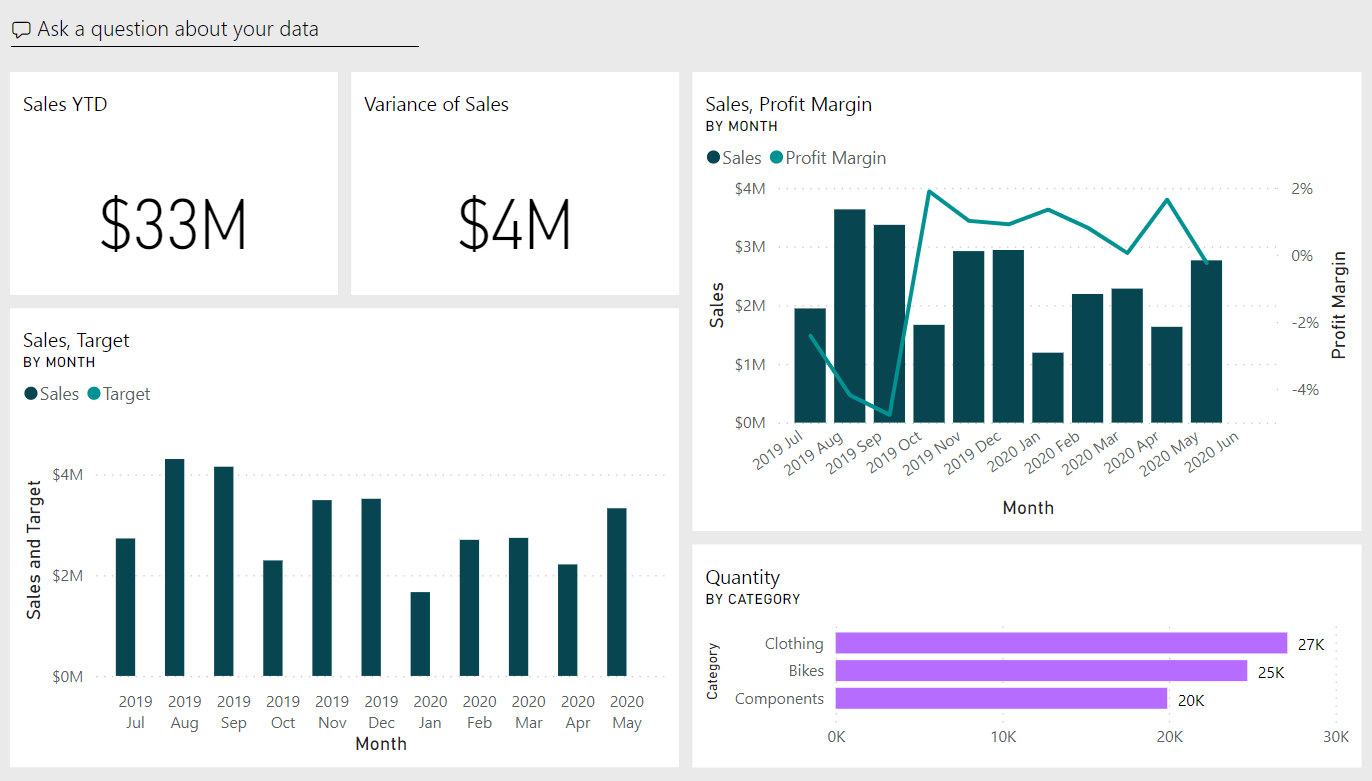This screenshot has height=781, width=1372.
Task: Select the 2020 Mar bar in Sales, Target chart
Action: [x=518, y=607]
